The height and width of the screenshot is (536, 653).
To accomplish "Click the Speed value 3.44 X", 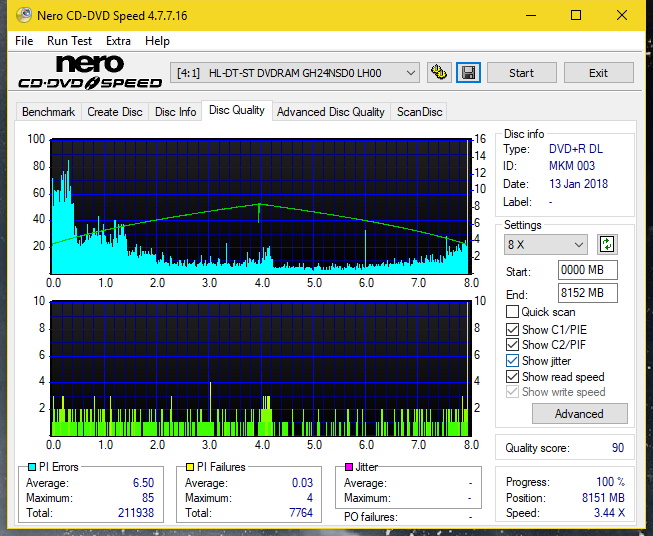I will (x=610, y=513).
